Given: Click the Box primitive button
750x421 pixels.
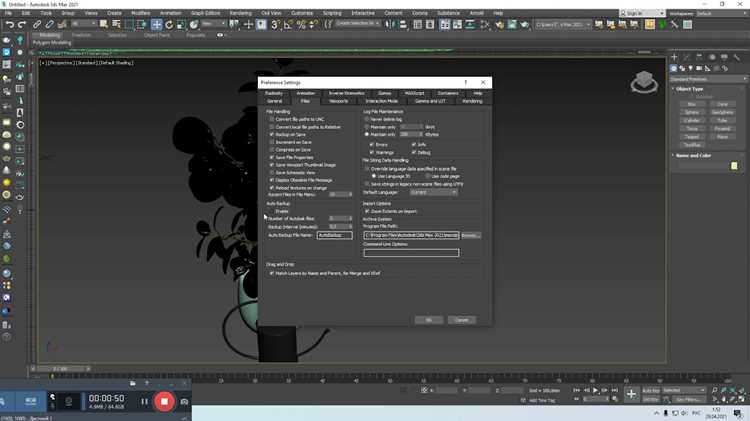Looking at the screenshot, I should click(x=692, y=104).
